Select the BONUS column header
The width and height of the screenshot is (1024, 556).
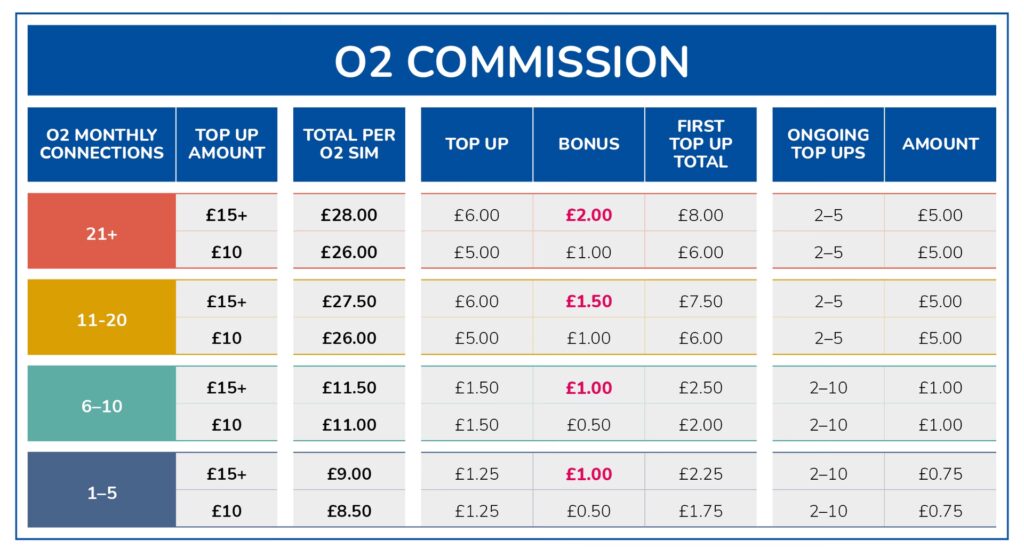click(x=588, y=144)
